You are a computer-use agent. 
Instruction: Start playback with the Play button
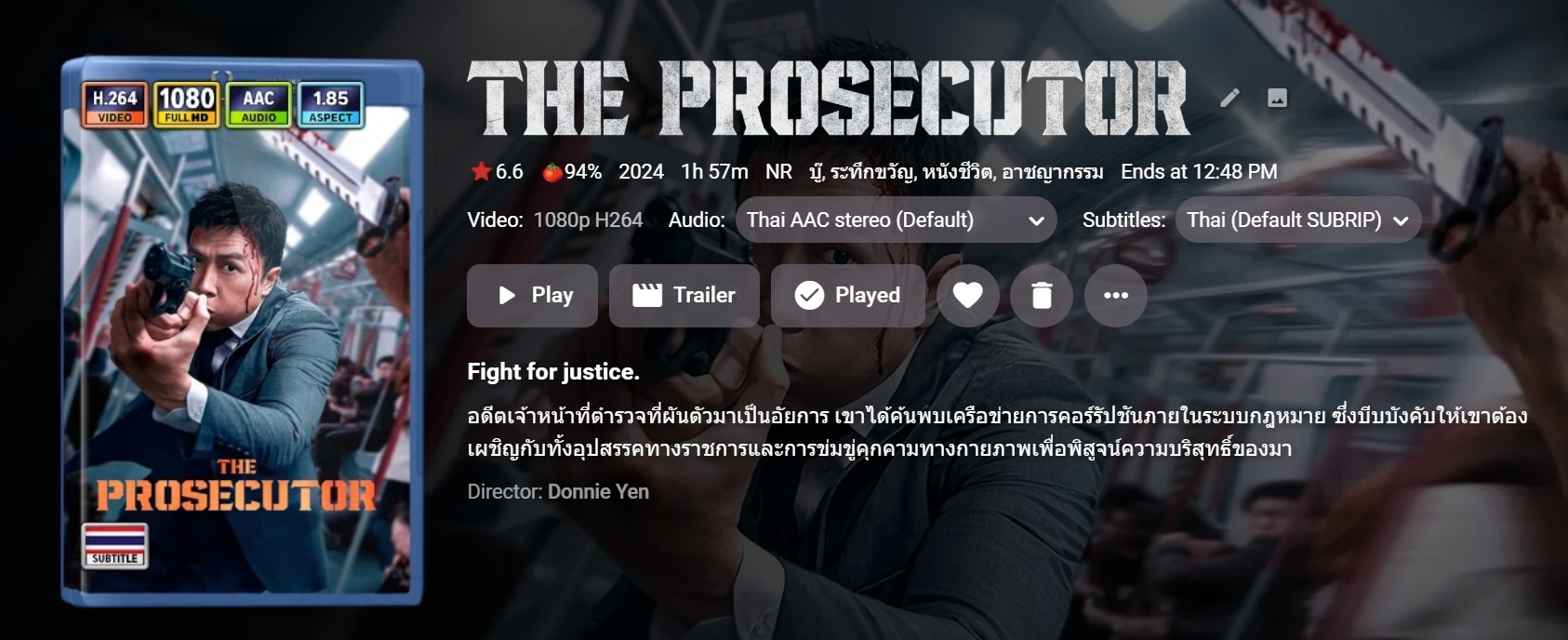point(533,296)
